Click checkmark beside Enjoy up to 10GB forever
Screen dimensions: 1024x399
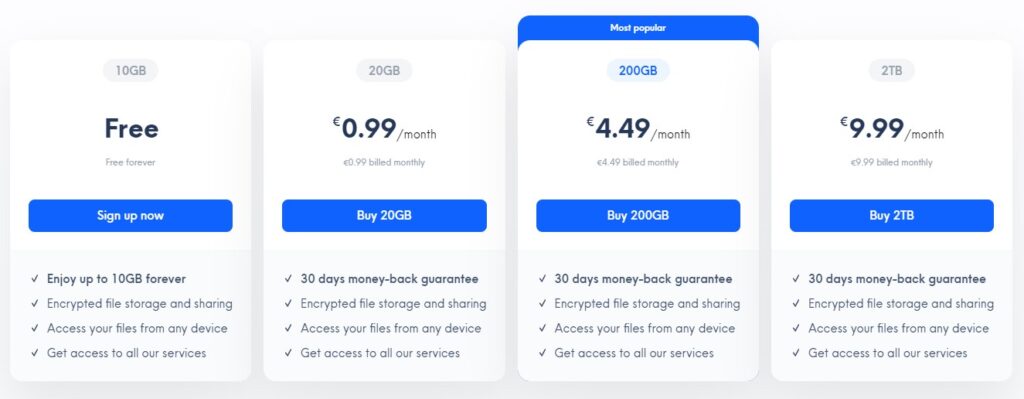point(35,279)
